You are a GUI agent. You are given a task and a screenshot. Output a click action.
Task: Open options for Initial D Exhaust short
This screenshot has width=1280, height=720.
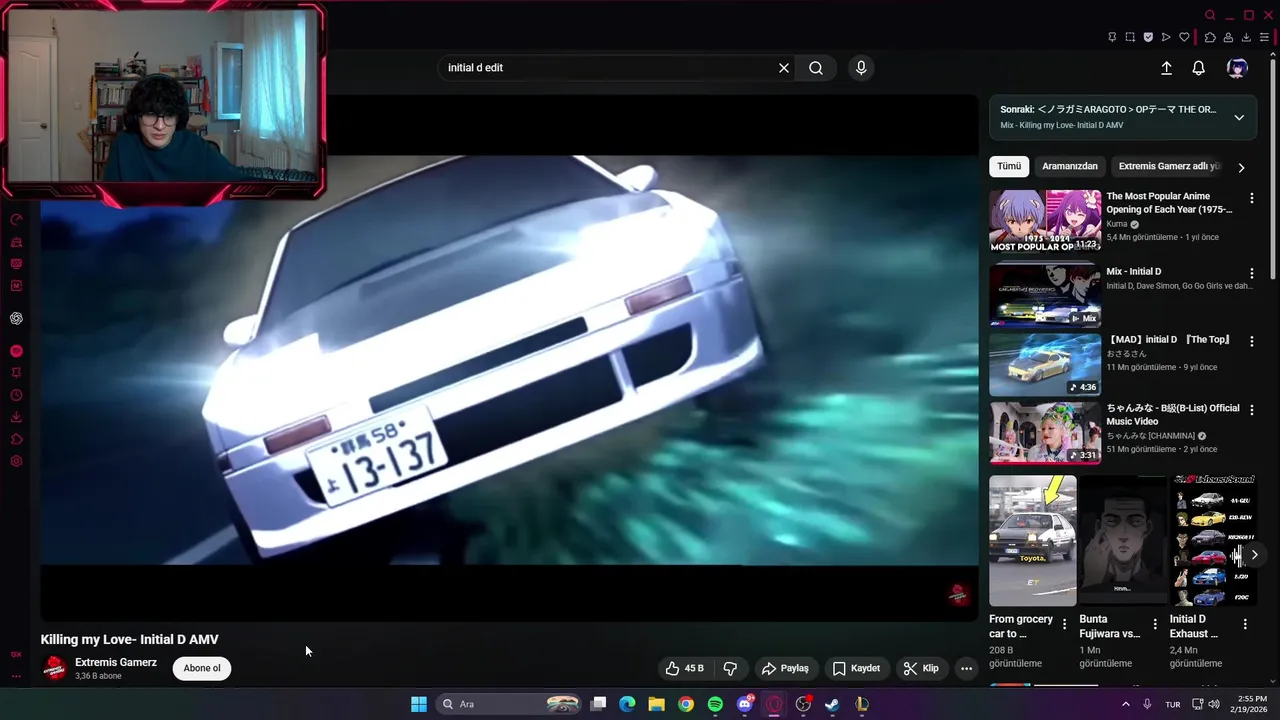tap(1245, 624)
